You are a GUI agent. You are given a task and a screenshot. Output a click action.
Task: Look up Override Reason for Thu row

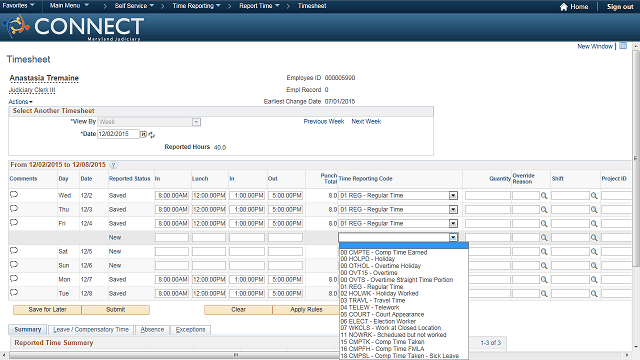pyautogui.click(x=544, y=210)
